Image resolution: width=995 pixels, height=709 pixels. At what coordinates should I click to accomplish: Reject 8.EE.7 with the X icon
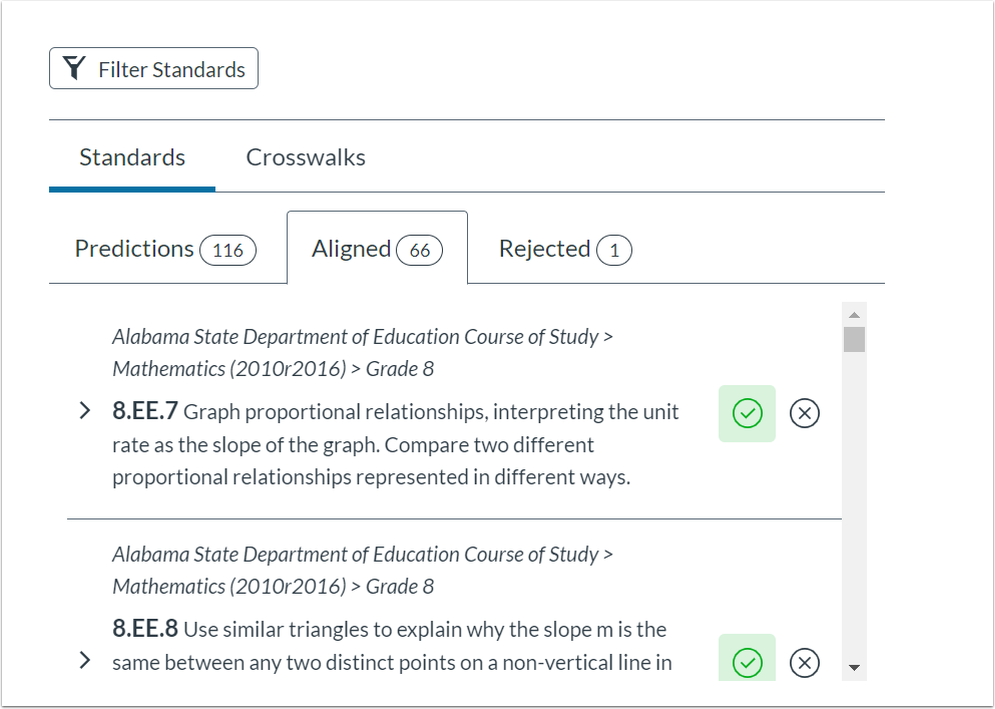(x=804, y=413)
